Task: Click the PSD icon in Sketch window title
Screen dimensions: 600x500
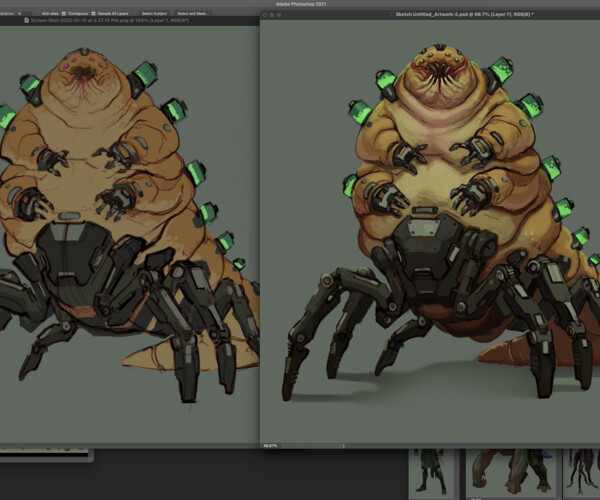Action: pos(391,14)
